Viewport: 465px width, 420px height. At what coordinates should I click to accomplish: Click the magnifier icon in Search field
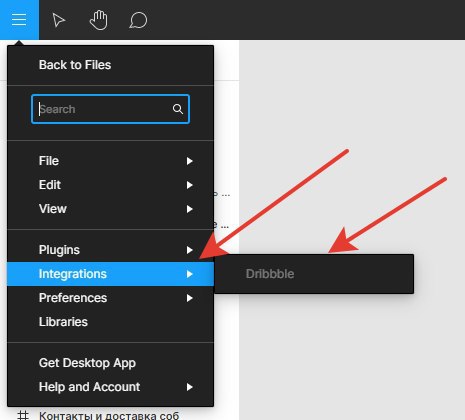point(178,109)
